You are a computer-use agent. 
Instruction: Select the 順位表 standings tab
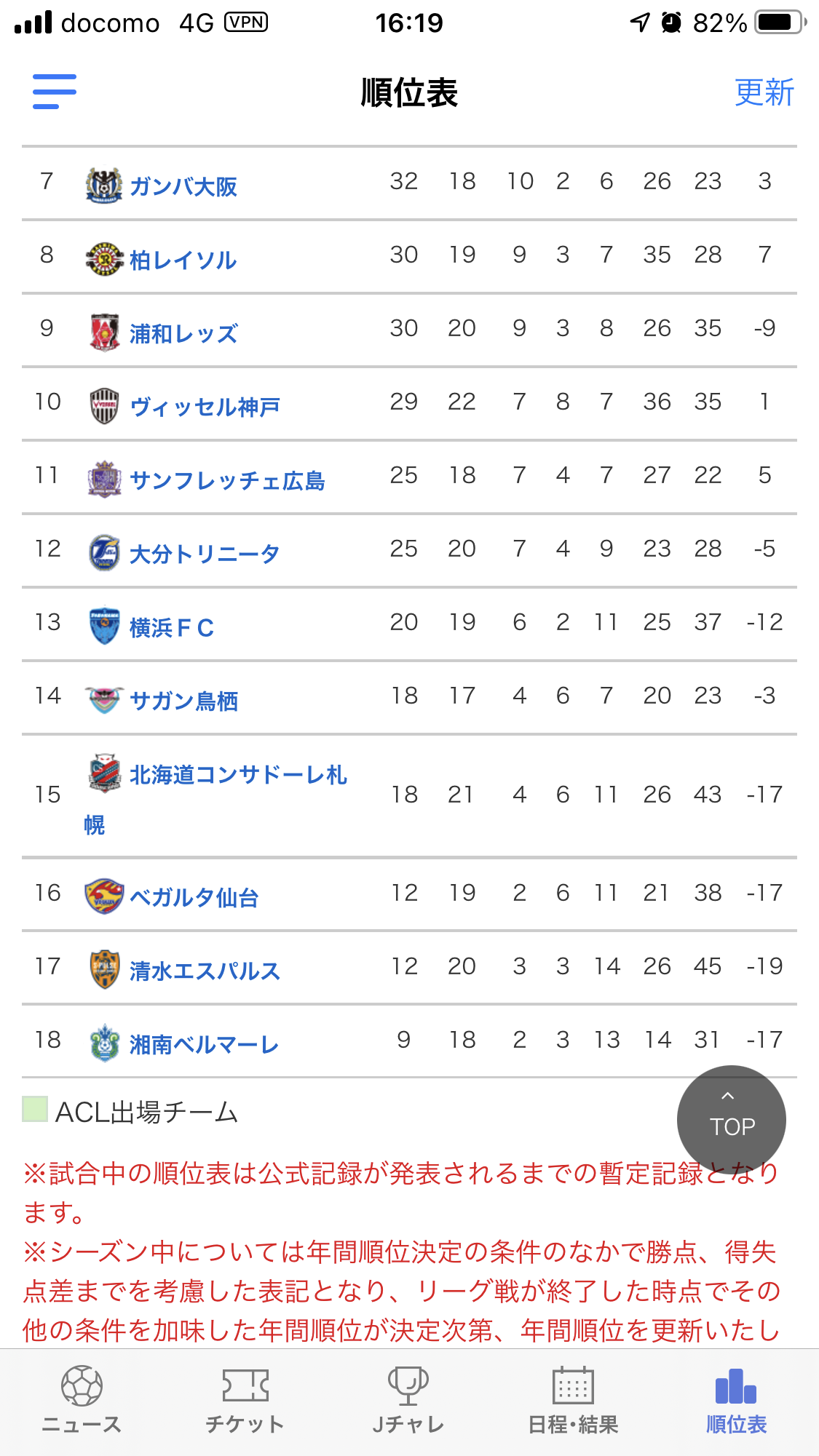click(736, 1400)
